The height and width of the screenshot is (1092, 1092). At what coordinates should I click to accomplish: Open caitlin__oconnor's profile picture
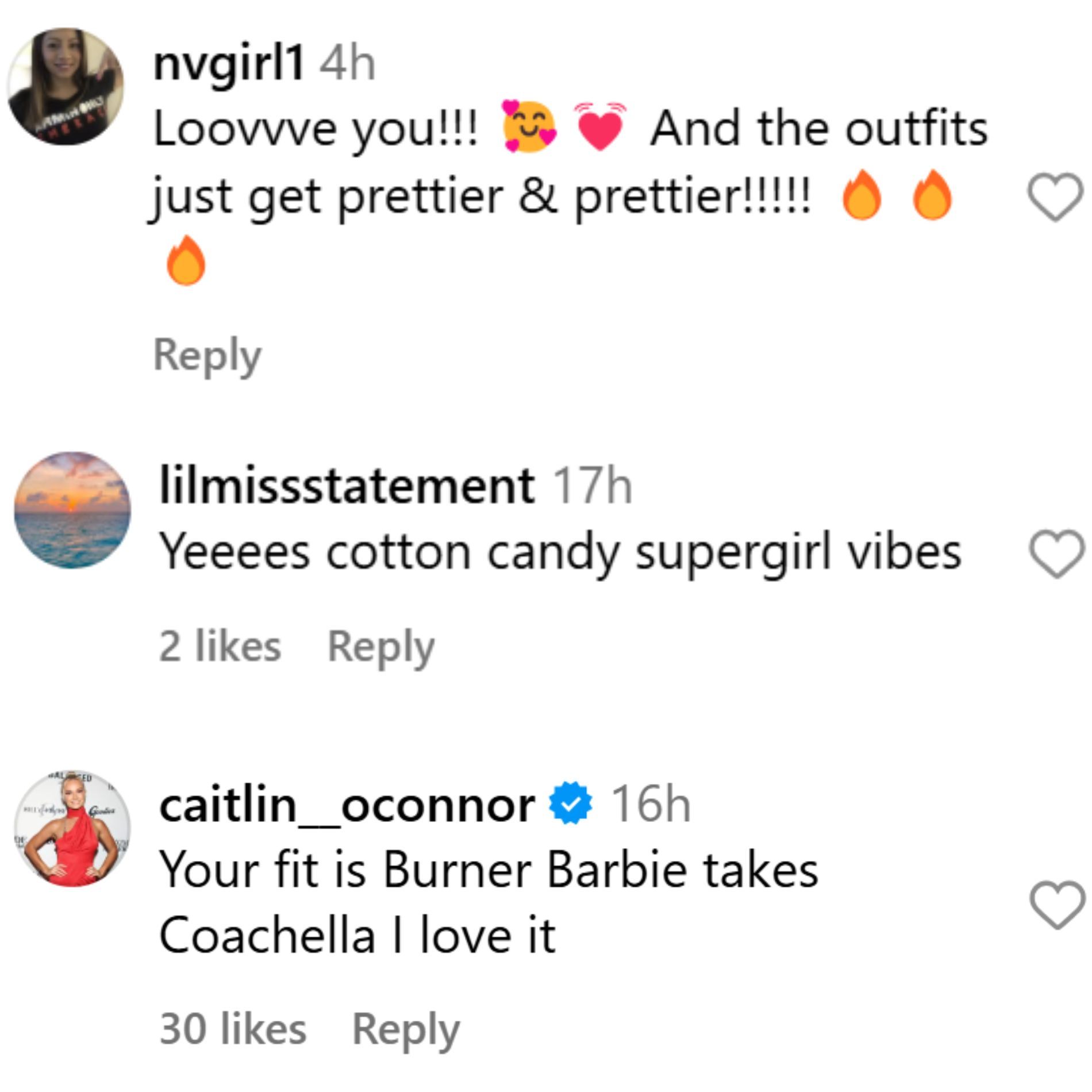[72, 828]
